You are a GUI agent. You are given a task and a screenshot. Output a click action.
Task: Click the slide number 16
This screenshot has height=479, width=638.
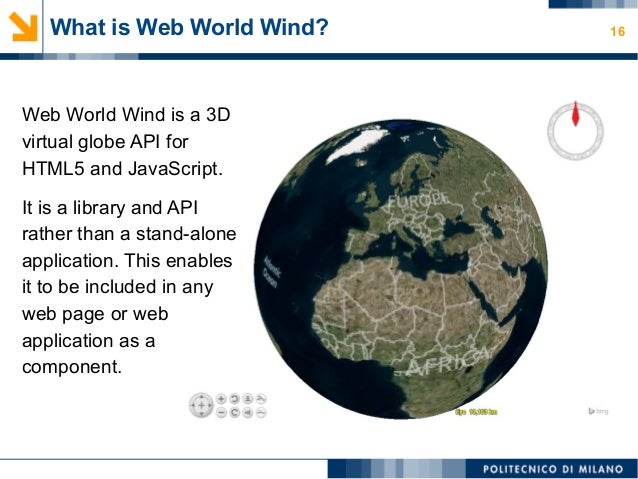[x=617, y=31]
